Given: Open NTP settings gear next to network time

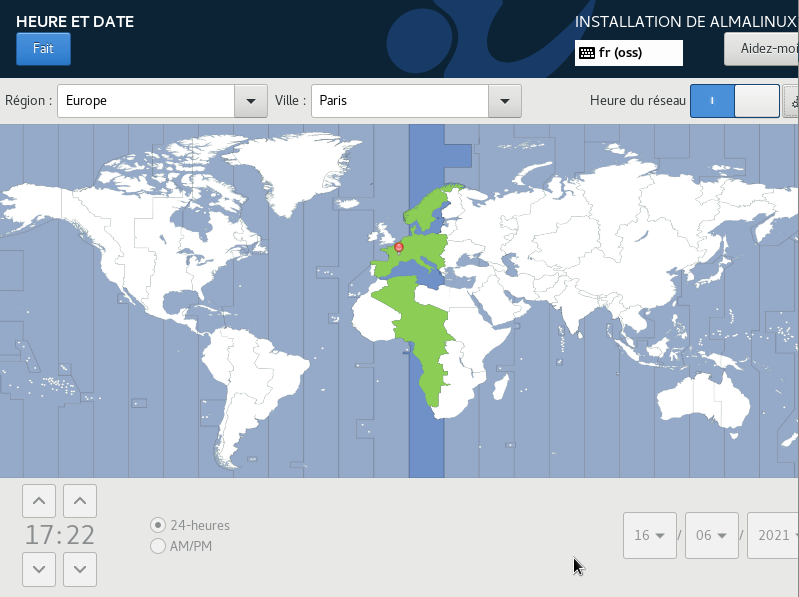Looking at the screenshot, I should (792, 101).
